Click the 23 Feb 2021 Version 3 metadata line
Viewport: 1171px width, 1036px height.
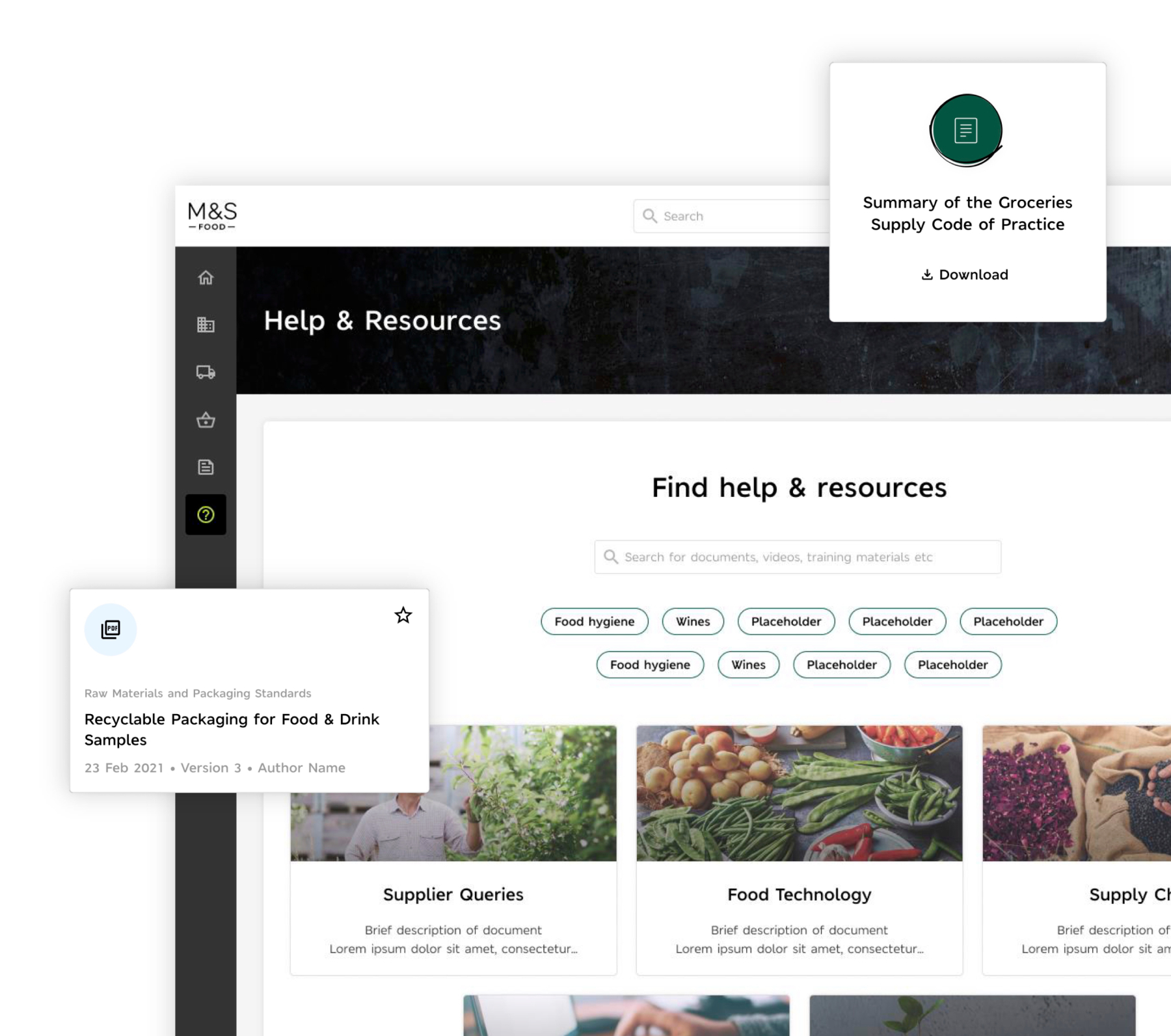215,767
